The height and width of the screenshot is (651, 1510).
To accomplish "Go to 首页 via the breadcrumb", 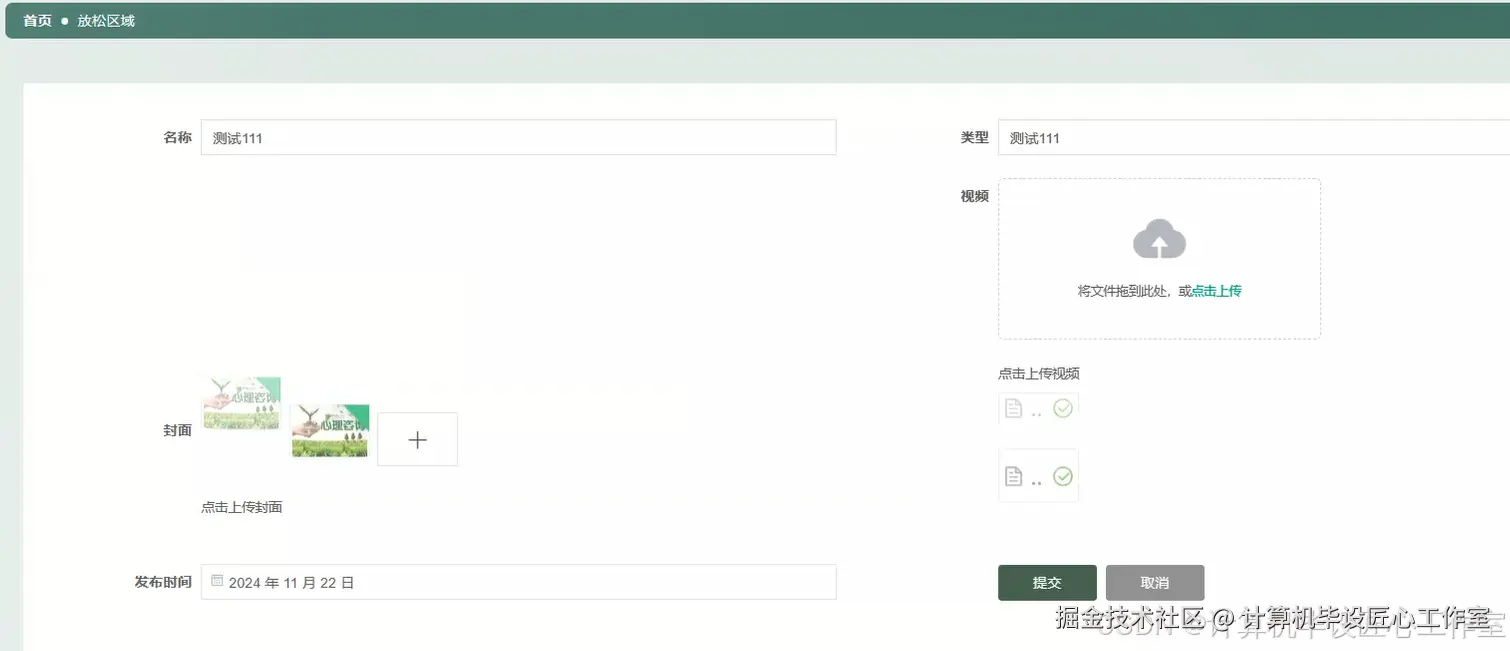I will (36, 20).
